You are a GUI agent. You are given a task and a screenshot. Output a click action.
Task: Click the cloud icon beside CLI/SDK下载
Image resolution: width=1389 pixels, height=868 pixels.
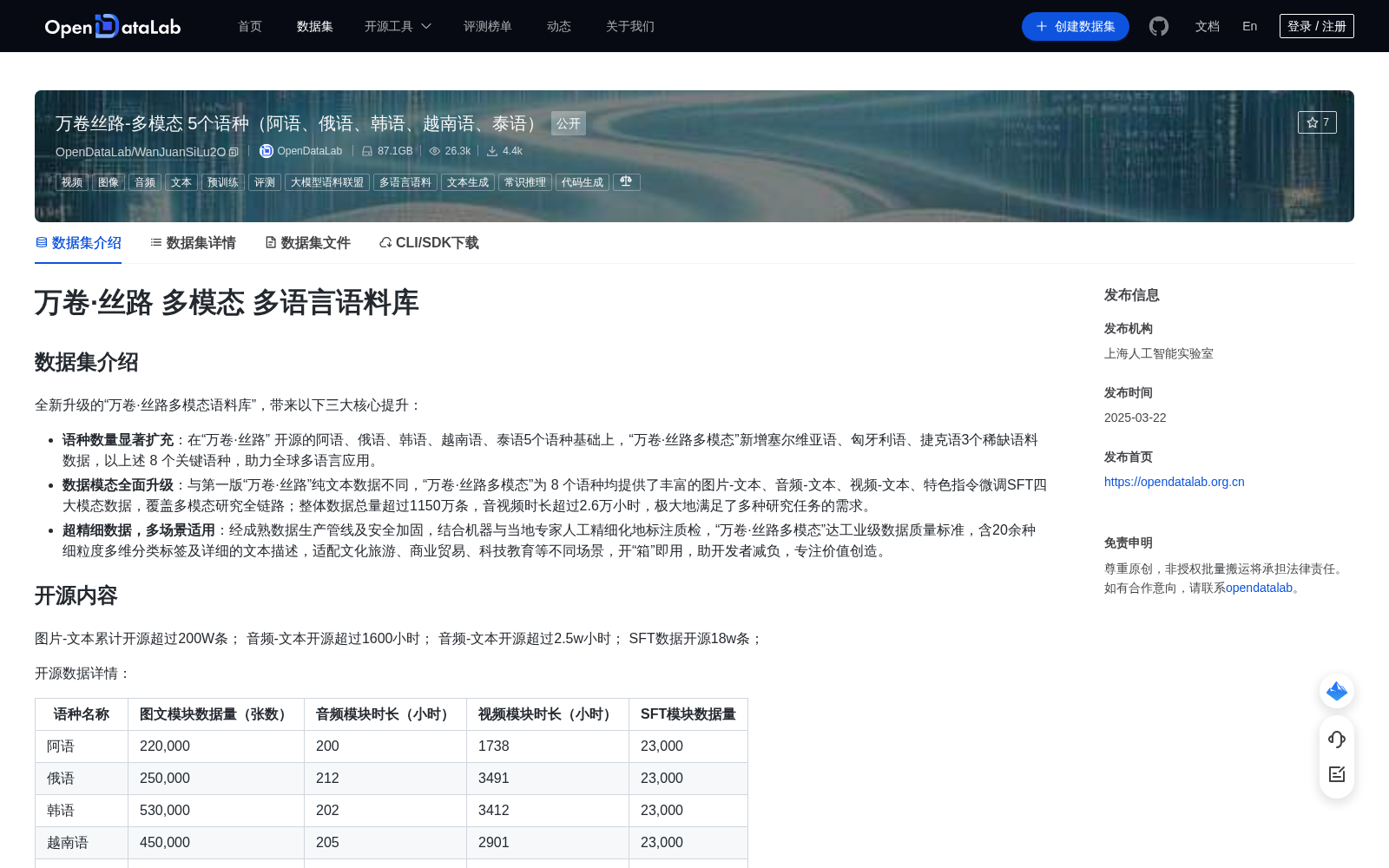click(x=385, y=242)
